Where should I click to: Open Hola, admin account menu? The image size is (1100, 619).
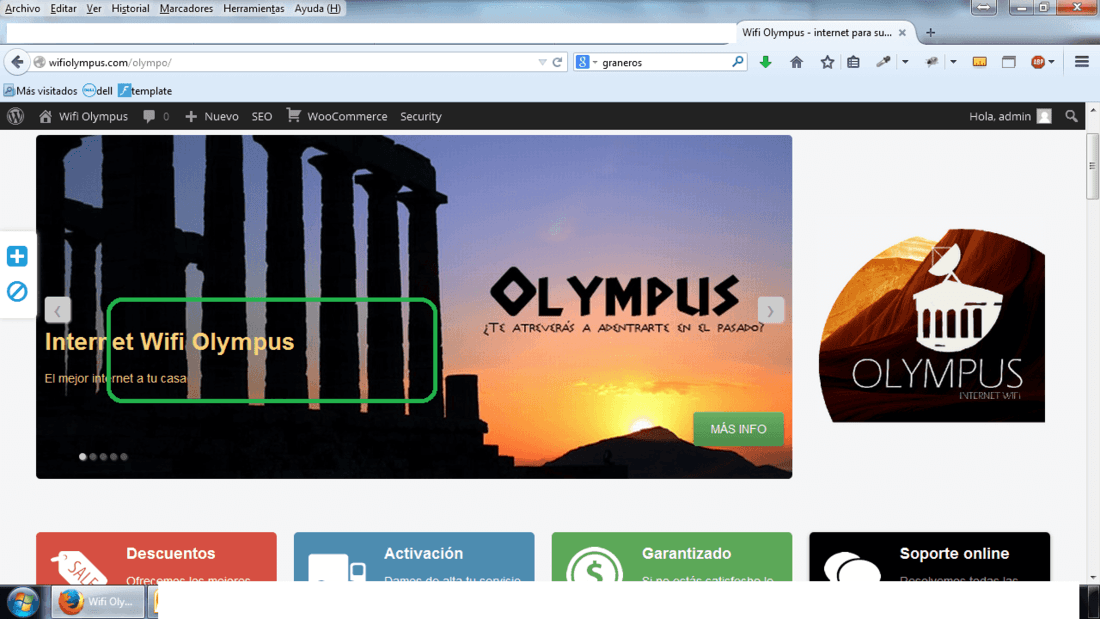pyautogui.click(x=1010, y=116)
